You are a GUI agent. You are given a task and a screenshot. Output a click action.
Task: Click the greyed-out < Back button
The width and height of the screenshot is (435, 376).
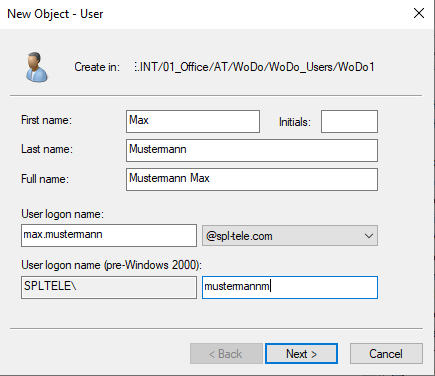(x=226, y=353)
